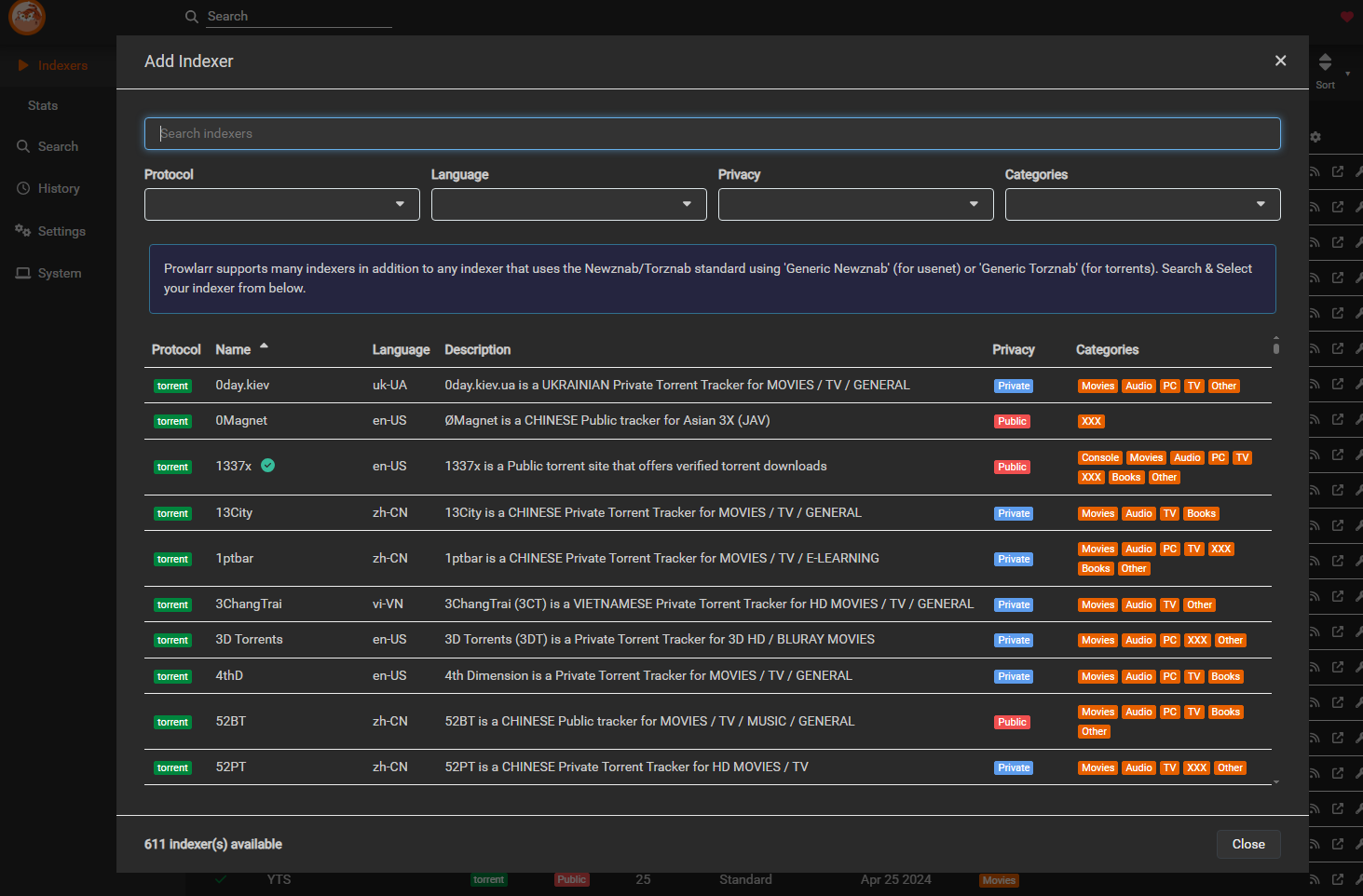
Task: Click the green checkmark next to 1337x
Action: click(268, 466)
